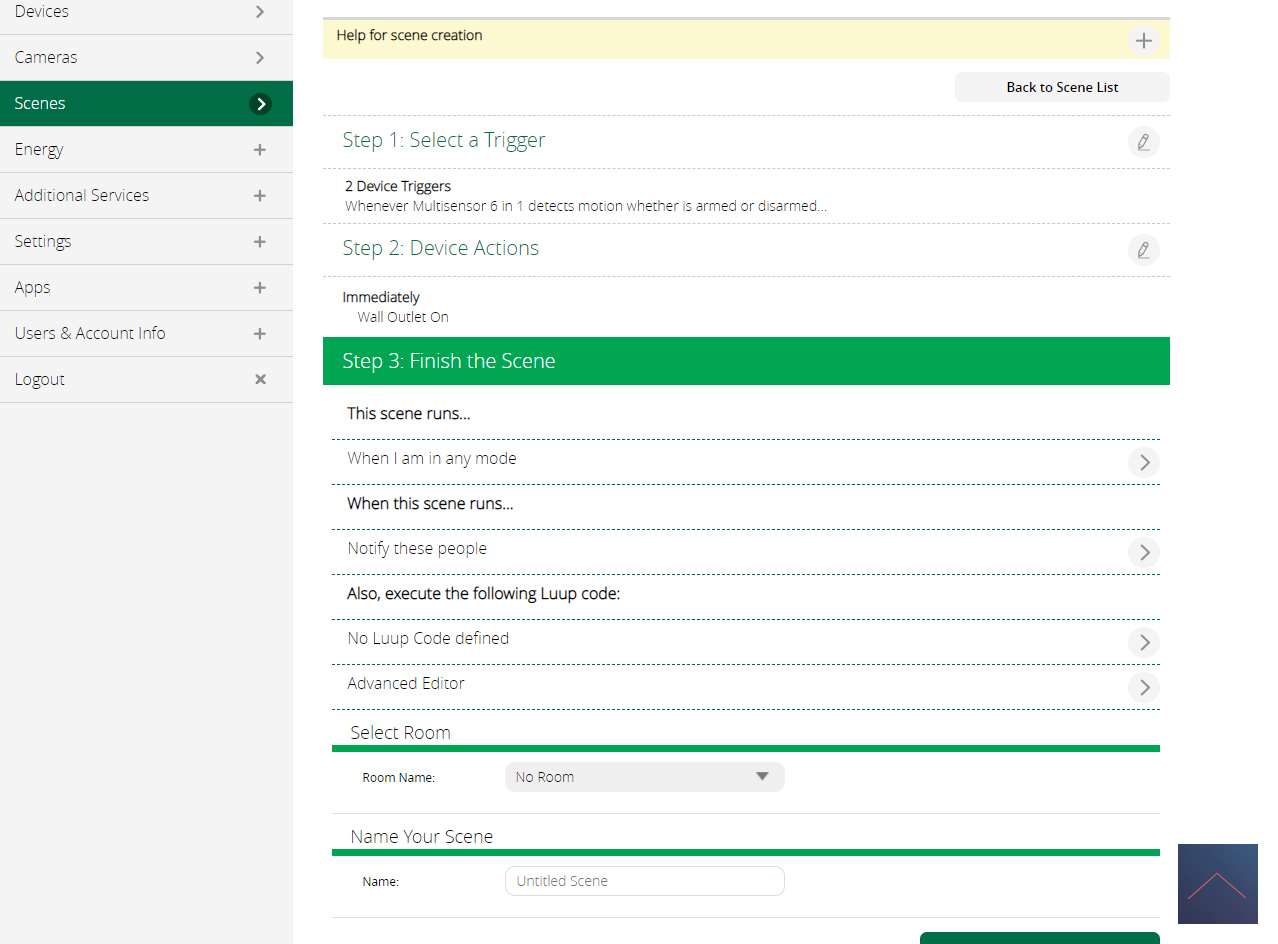Expand the Help for scene creation panel
Viewport: 1278px width, 944px height.
pos(1143,41)
